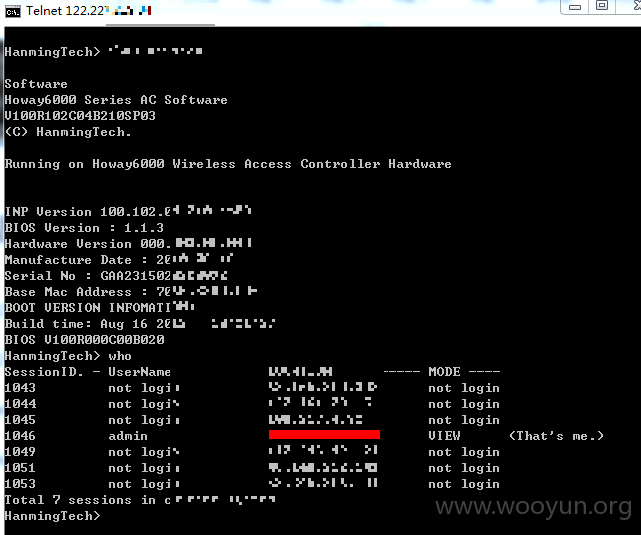Click session ID 1044
Image resolution: width=641 pixels, height=535 pixels.
[20, 404]
